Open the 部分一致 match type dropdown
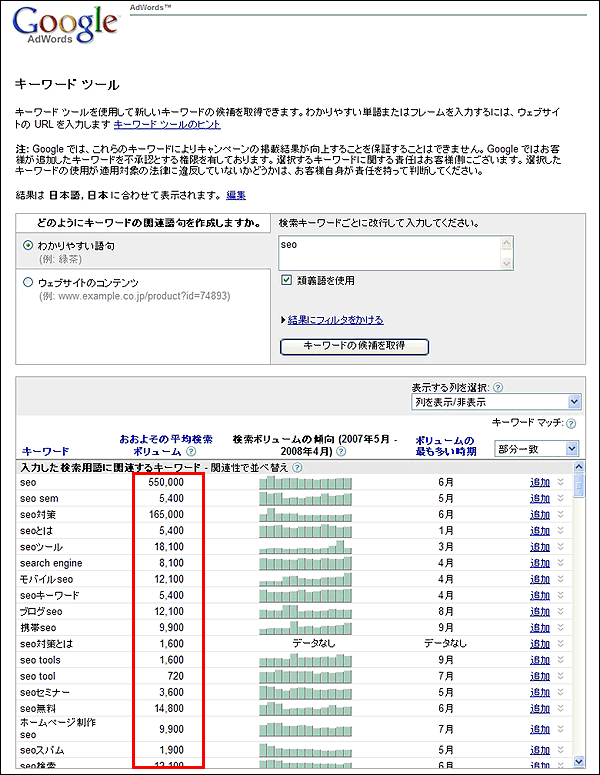This screenshot has width=600, height=775. [544, 449]
